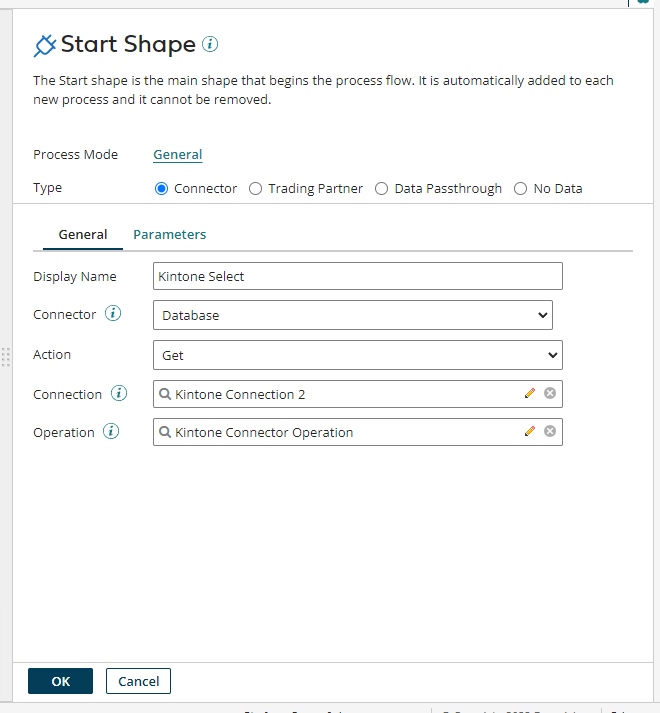Click the Cancel button

click(139, 681)
